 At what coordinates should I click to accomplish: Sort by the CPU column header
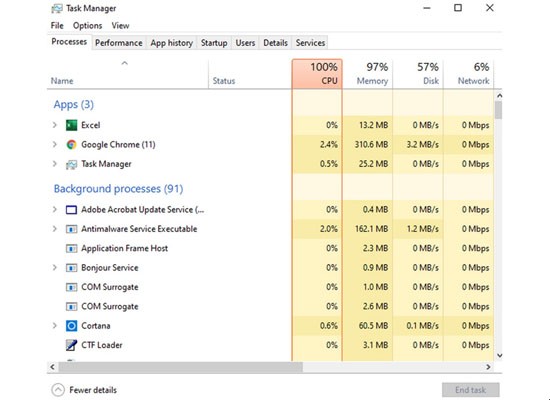tap(317, 74)
